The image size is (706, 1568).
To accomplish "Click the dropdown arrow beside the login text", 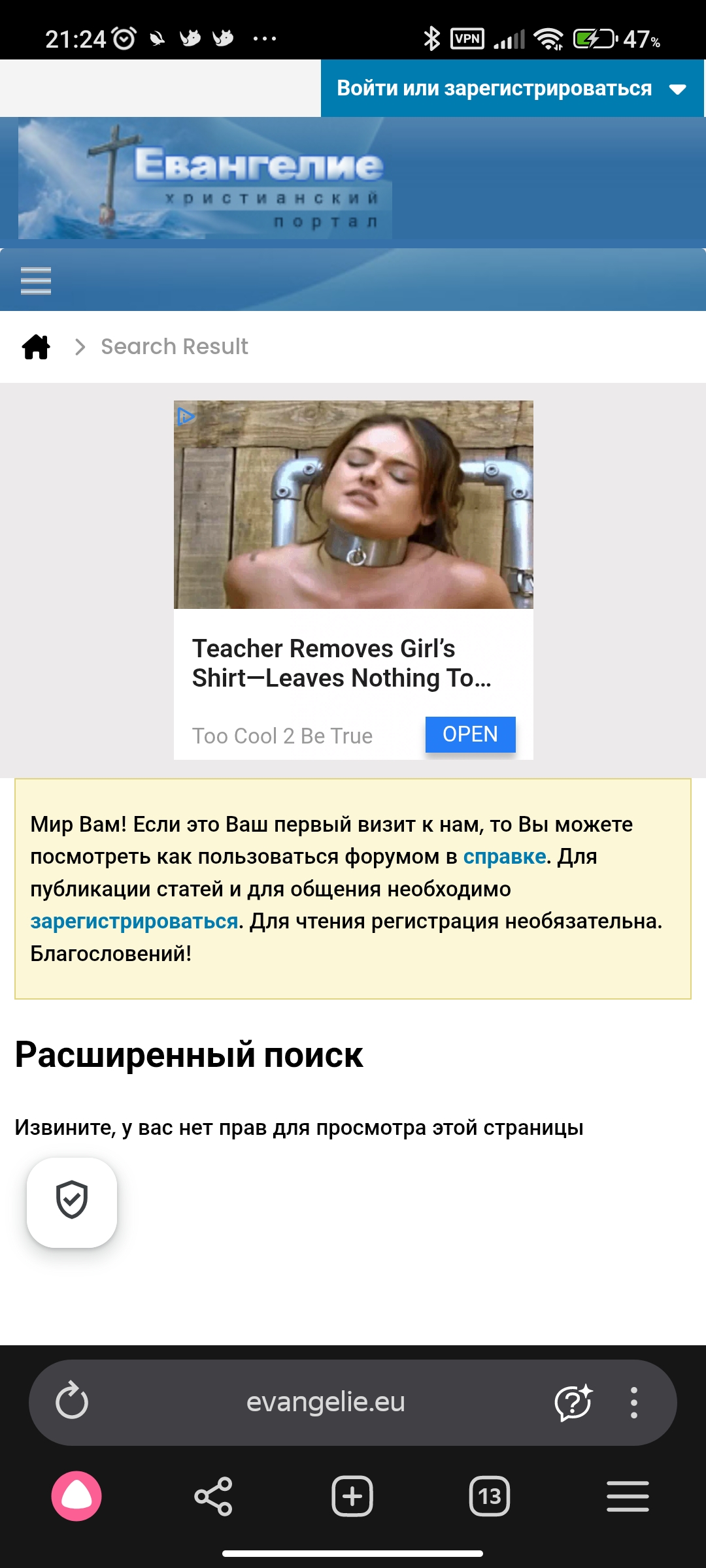I will (678, 90).
